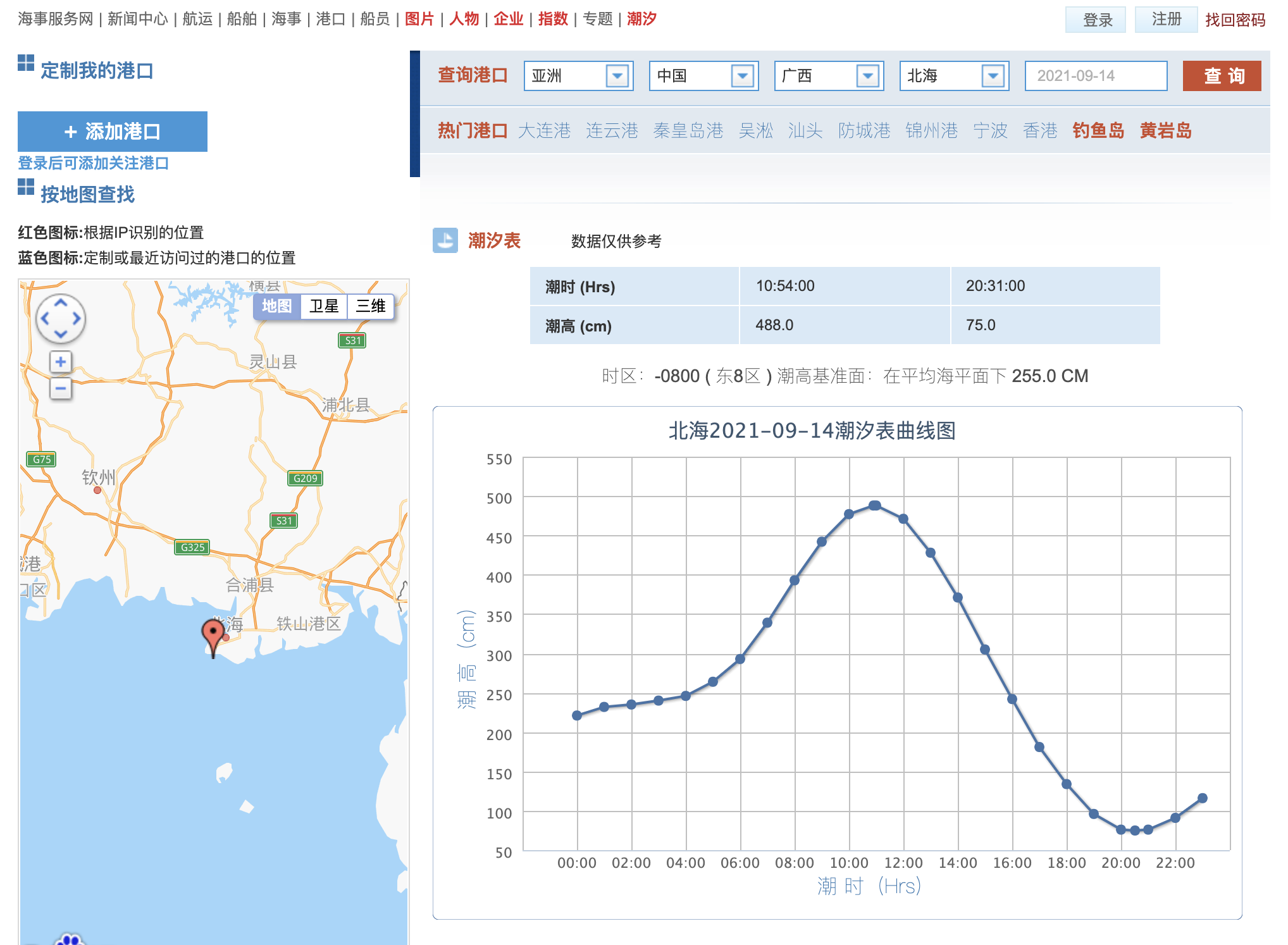Click the map zoom out minus icon
This screenshot has height=945, width=1288.
pyautogui.click(x=60, y=388)
